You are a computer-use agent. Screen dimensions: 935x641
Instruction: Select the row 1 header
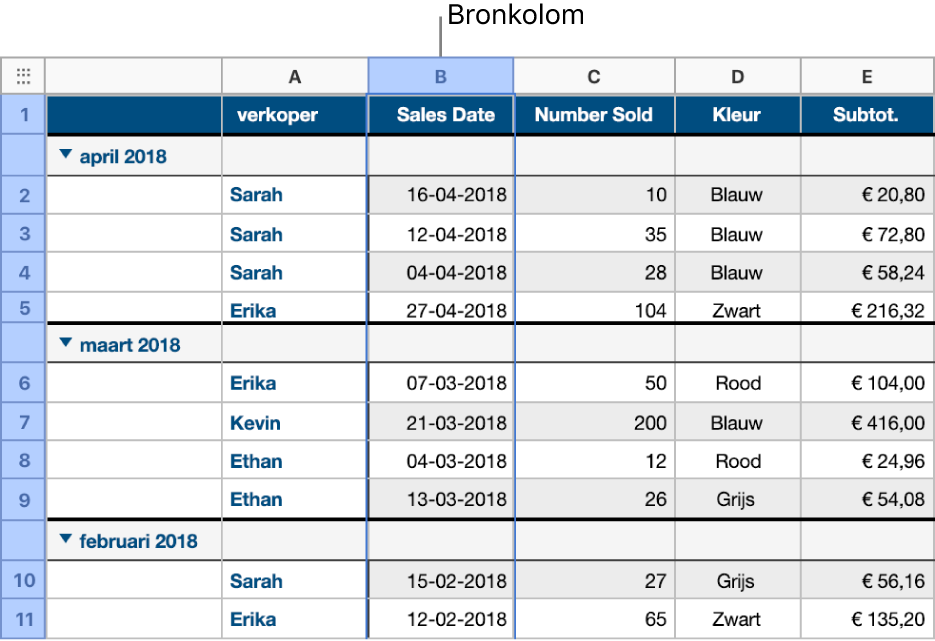24,115
